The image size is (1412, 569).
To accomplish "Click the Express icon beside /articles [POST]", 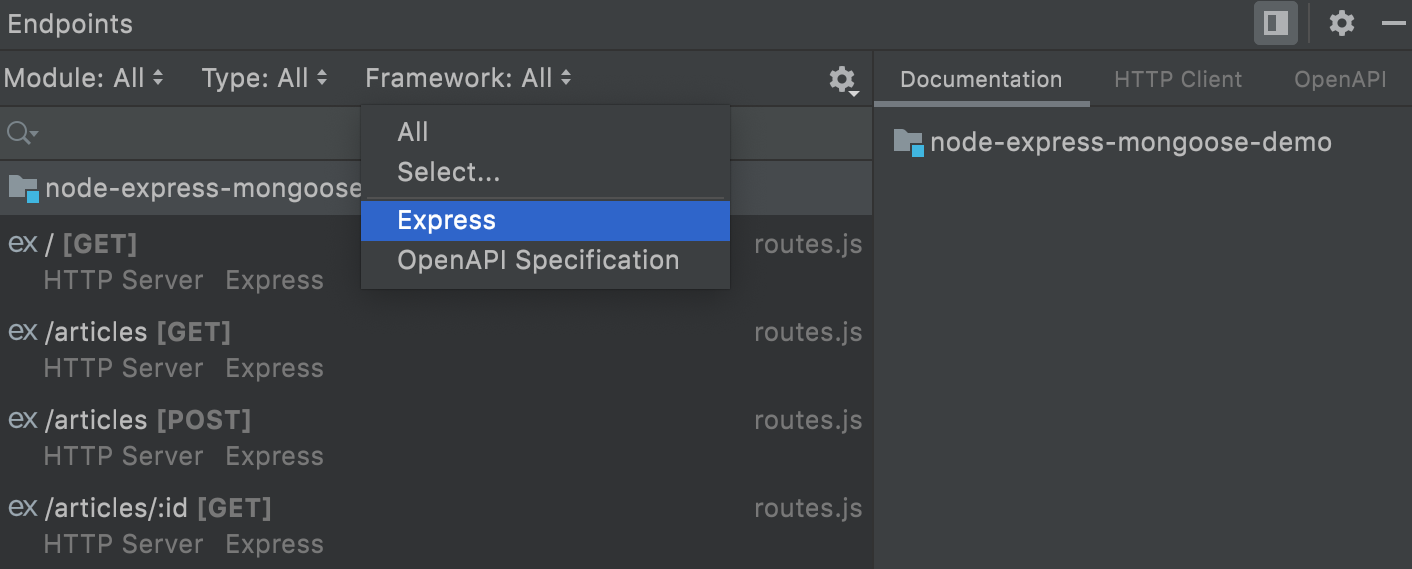I will tap(22, 420).
